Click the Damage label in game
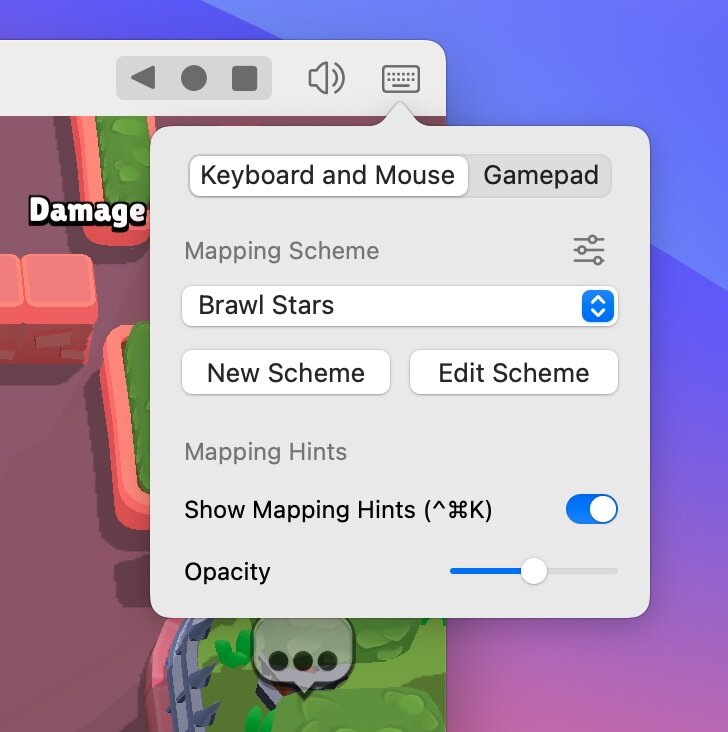728x732 pixels. tap(87, 211)
